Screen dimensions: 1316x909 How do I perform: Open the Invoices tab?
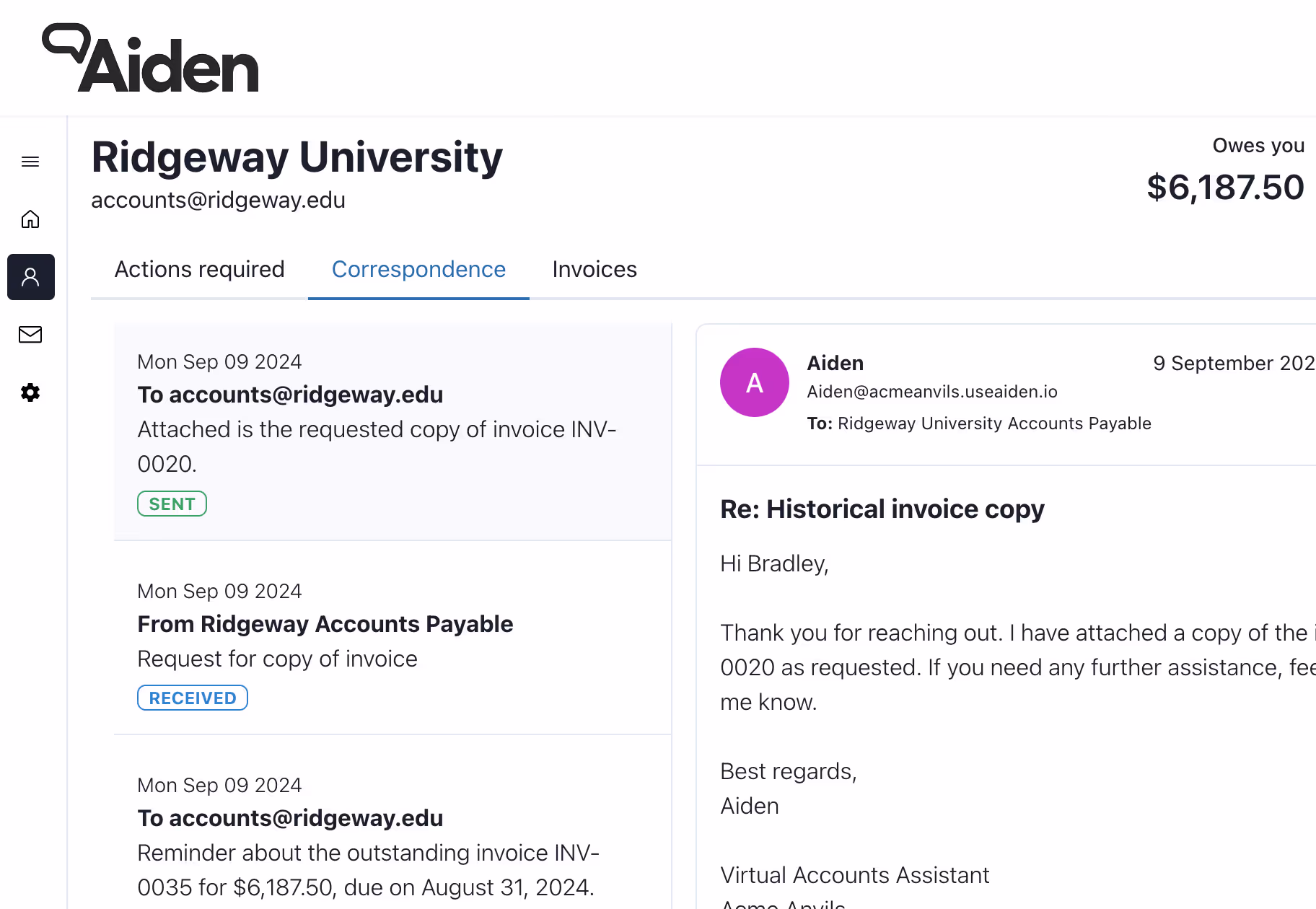tap(595, 269)
